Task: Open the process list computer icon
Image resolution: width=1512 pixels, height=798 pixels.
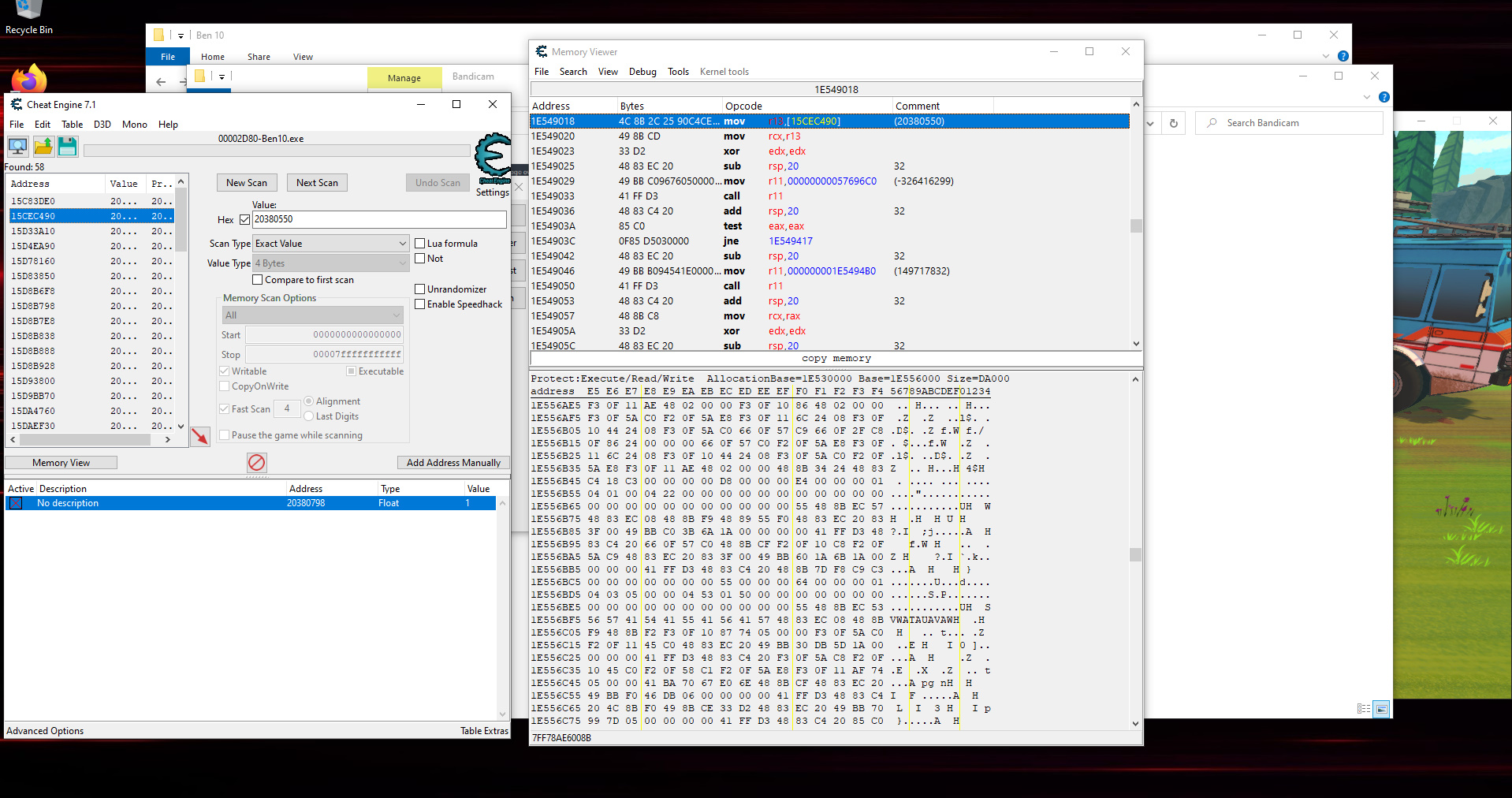Action: pos(17,146)
